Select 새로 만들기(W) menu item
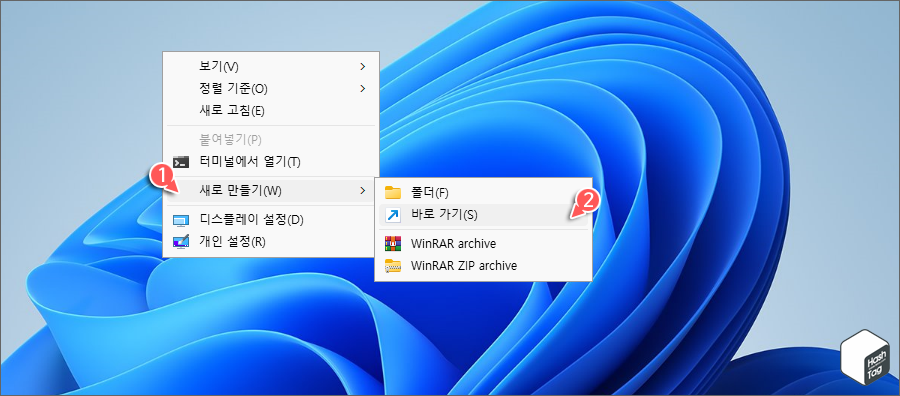The height and width of the screenshot is (396, 900). [x=271, y=191]
